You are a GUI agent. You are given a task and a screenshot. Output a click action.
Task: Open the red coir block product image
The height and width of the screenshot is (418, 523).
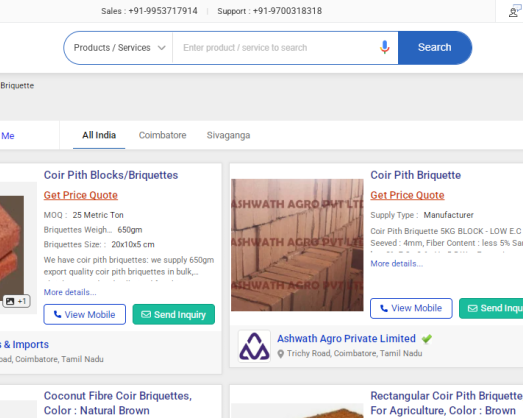click(x=12, y=247)
